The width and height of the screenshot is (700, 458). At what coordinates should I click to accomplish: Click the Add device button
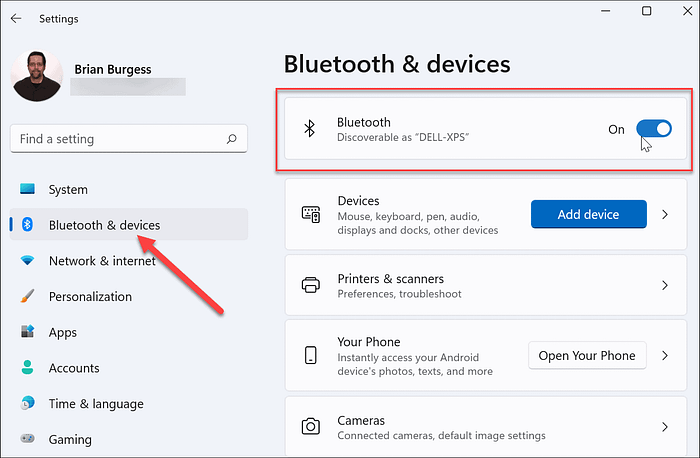pyautogui.click(x=588, y=214)
